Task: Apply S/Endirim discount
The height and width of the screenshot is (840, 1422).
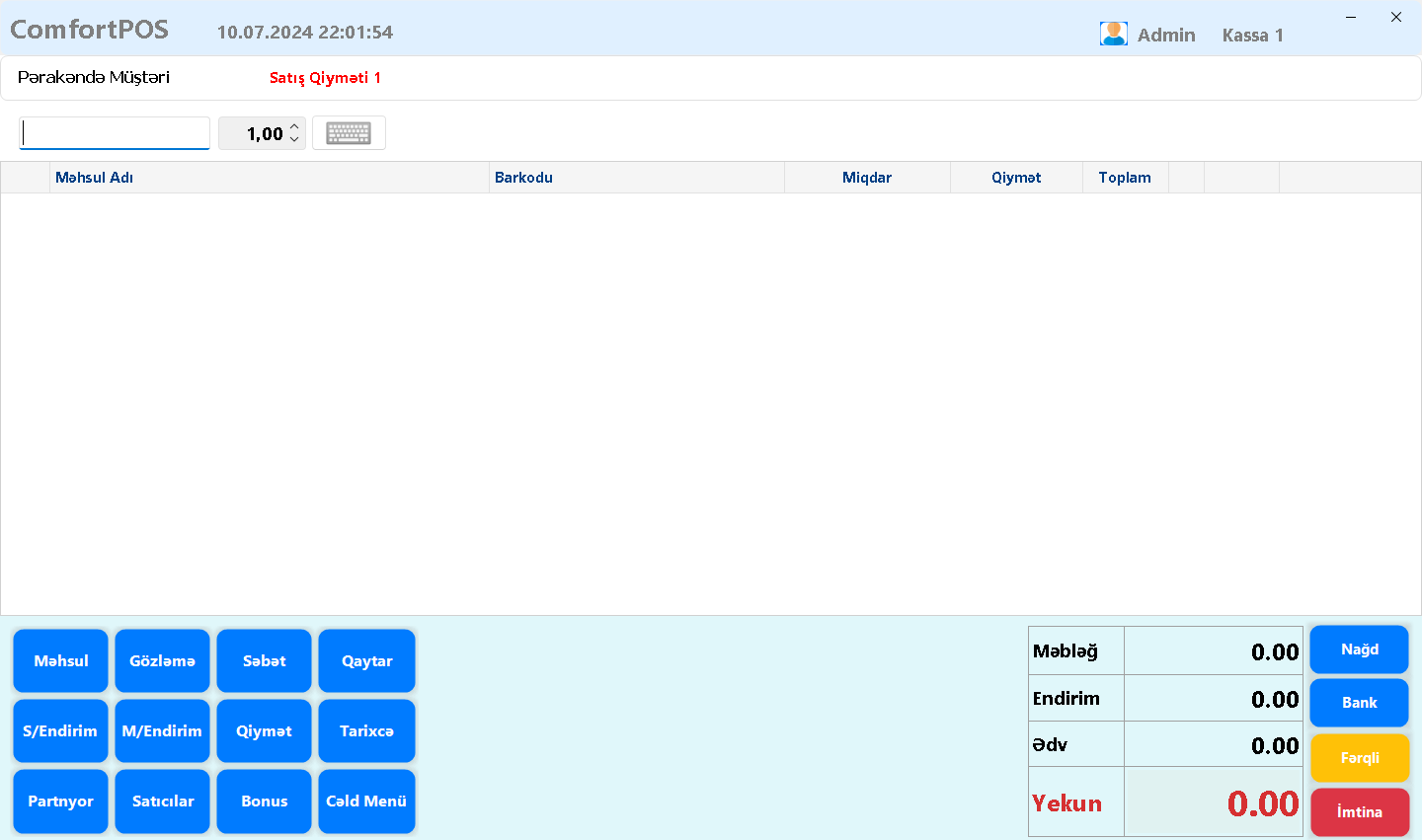Action: pos(61,731)
